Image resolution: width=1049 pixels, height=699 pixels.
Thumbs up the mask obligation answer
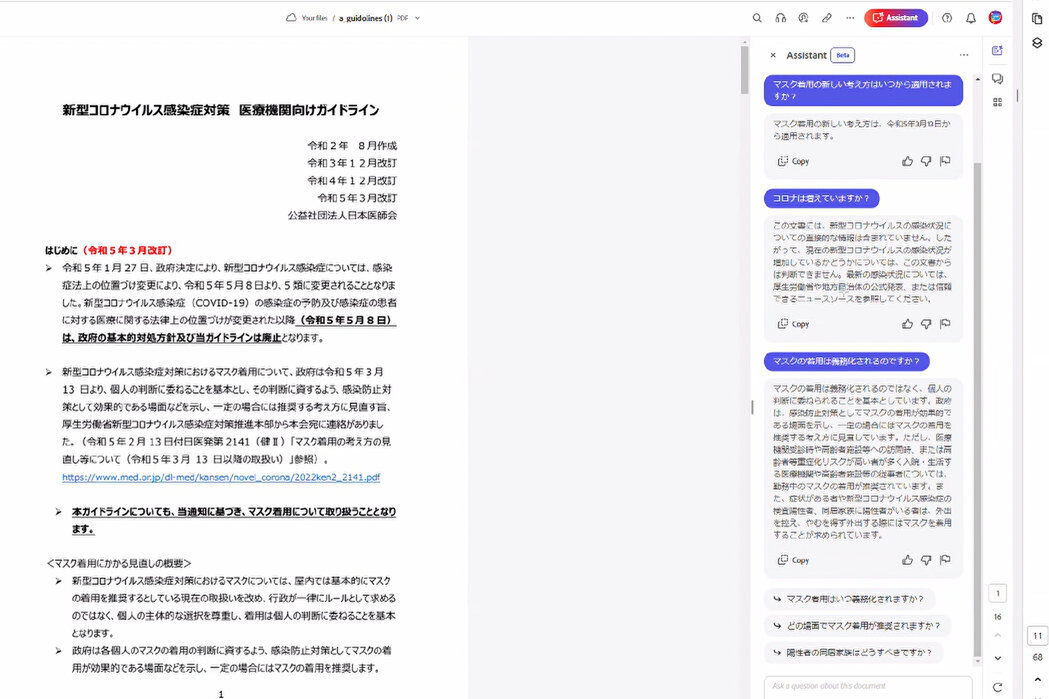point(907,560)
